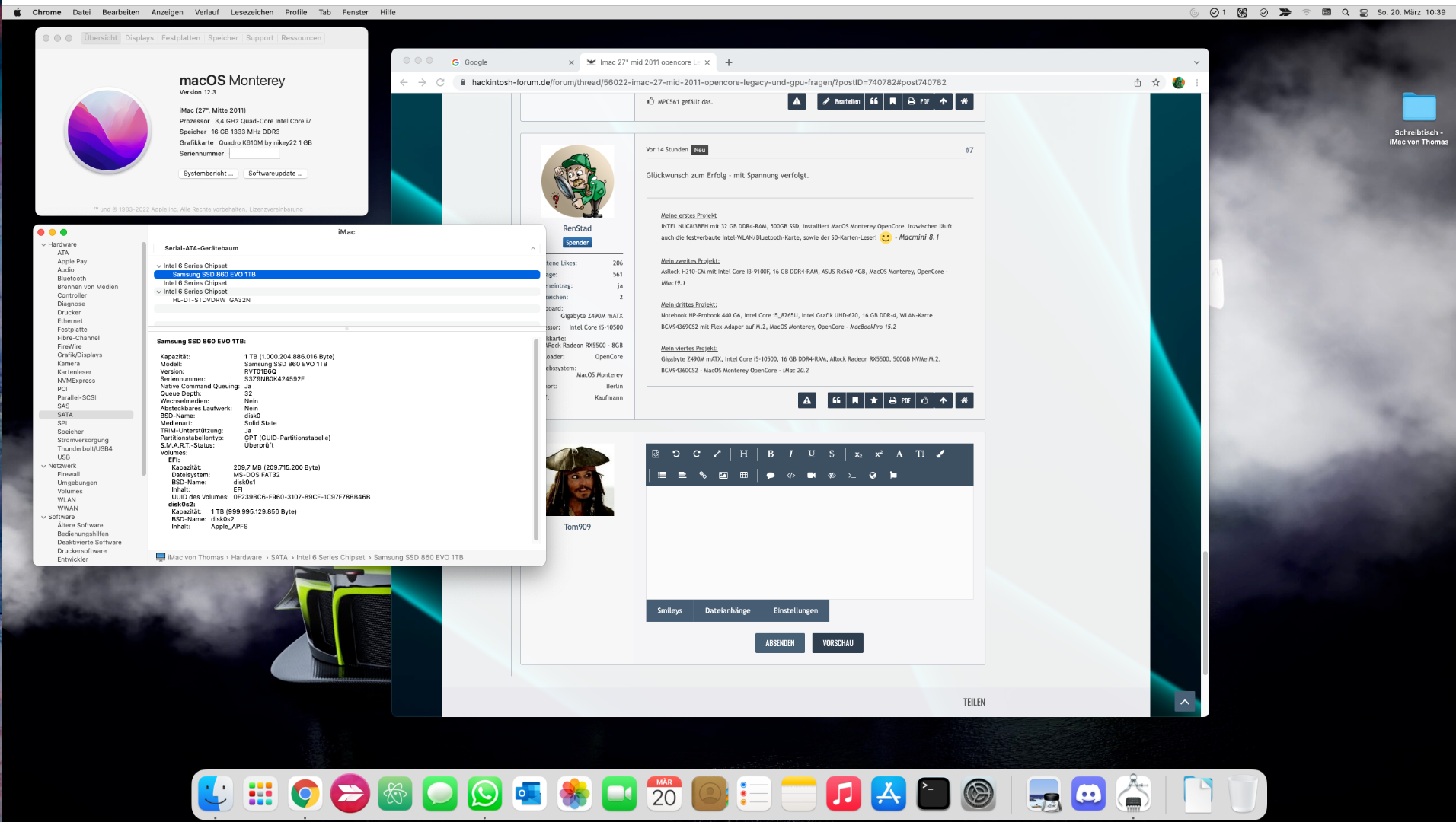Open the Dateianhänge editor tab
Screen dimensions: 1456x822
point(727,611)
